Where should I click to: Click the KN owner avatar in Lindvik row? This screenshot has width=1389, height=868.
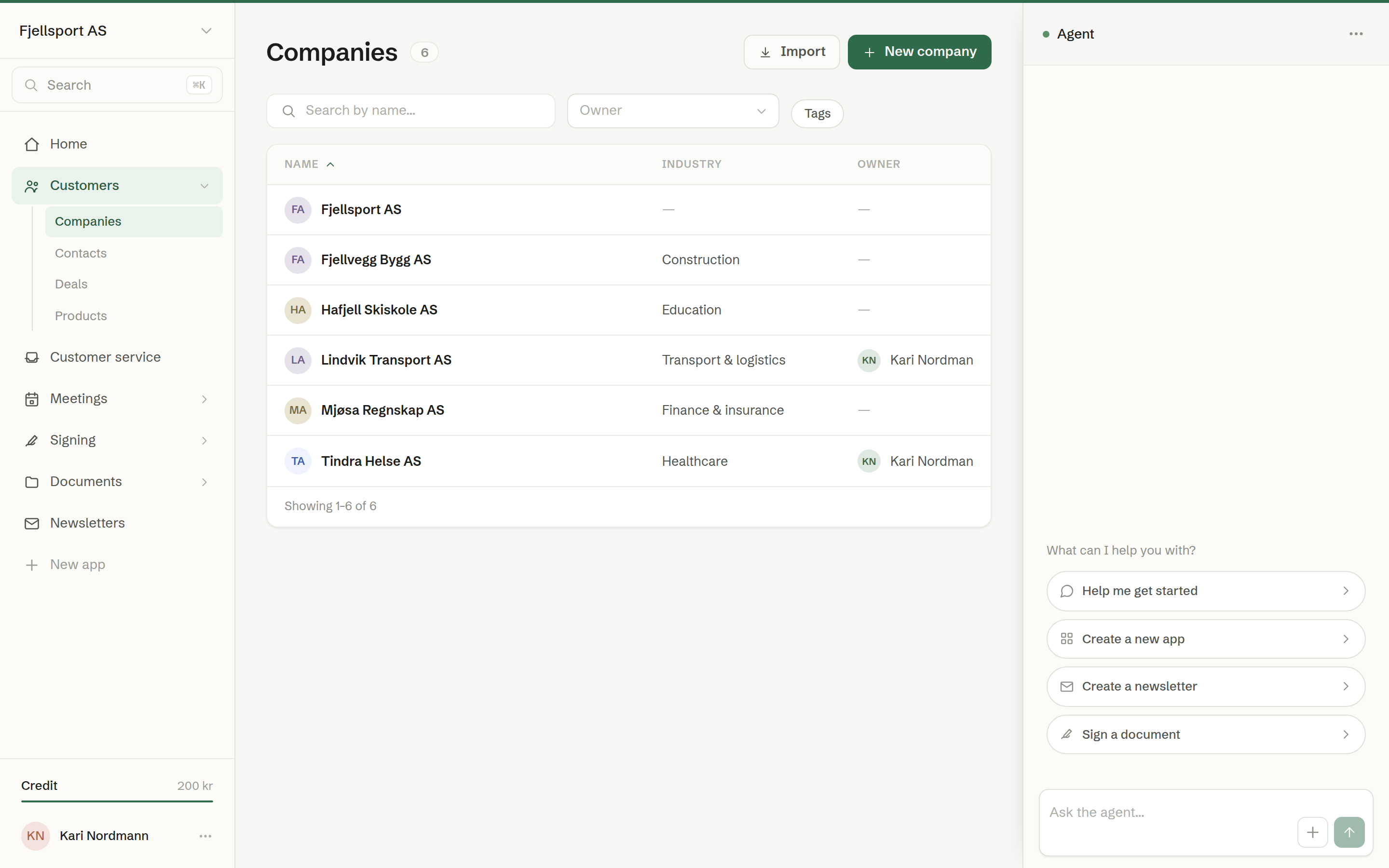point(869,361)
